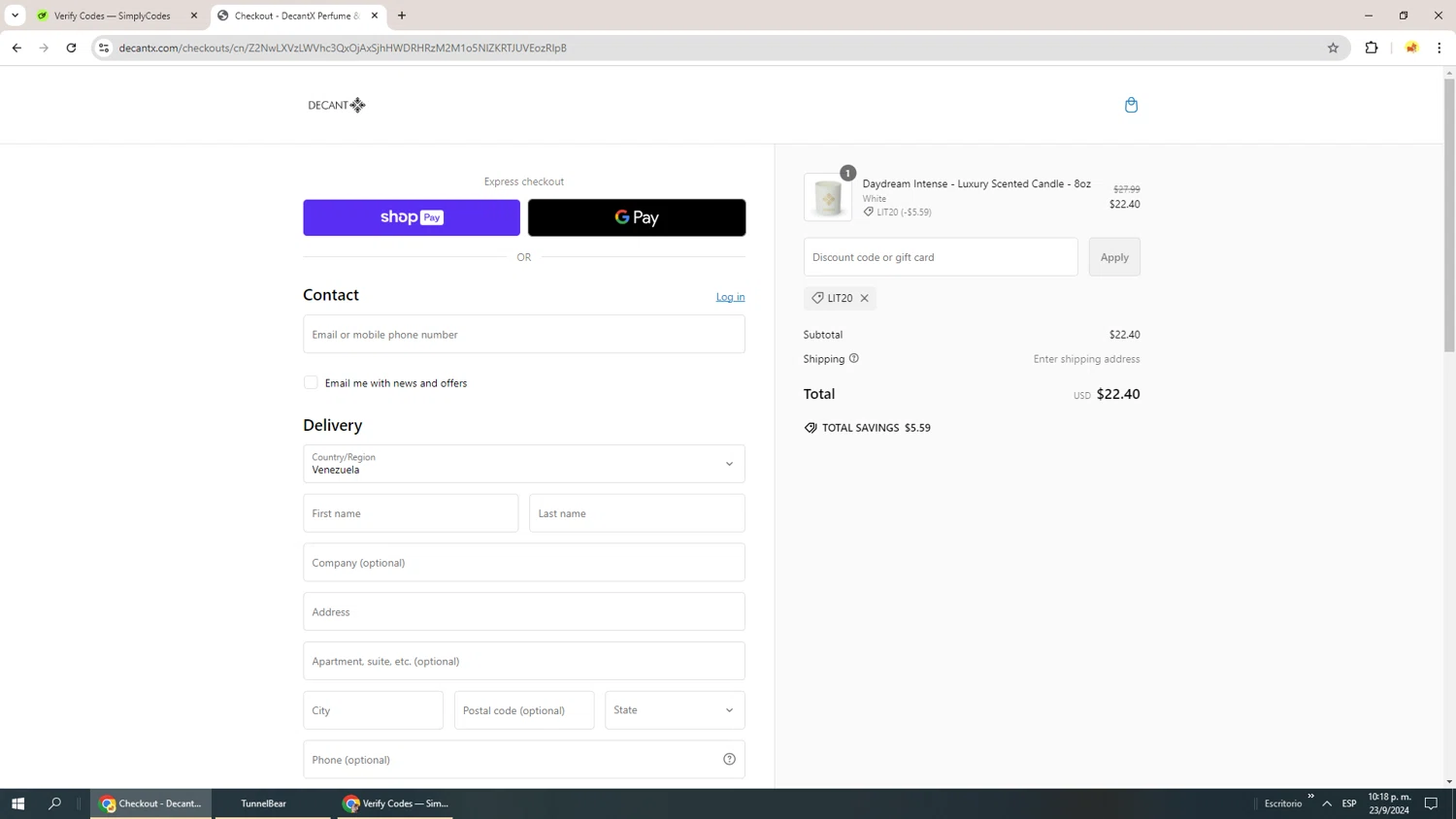
Task: Click the Postal code field
Action: (x=524, y=710)
